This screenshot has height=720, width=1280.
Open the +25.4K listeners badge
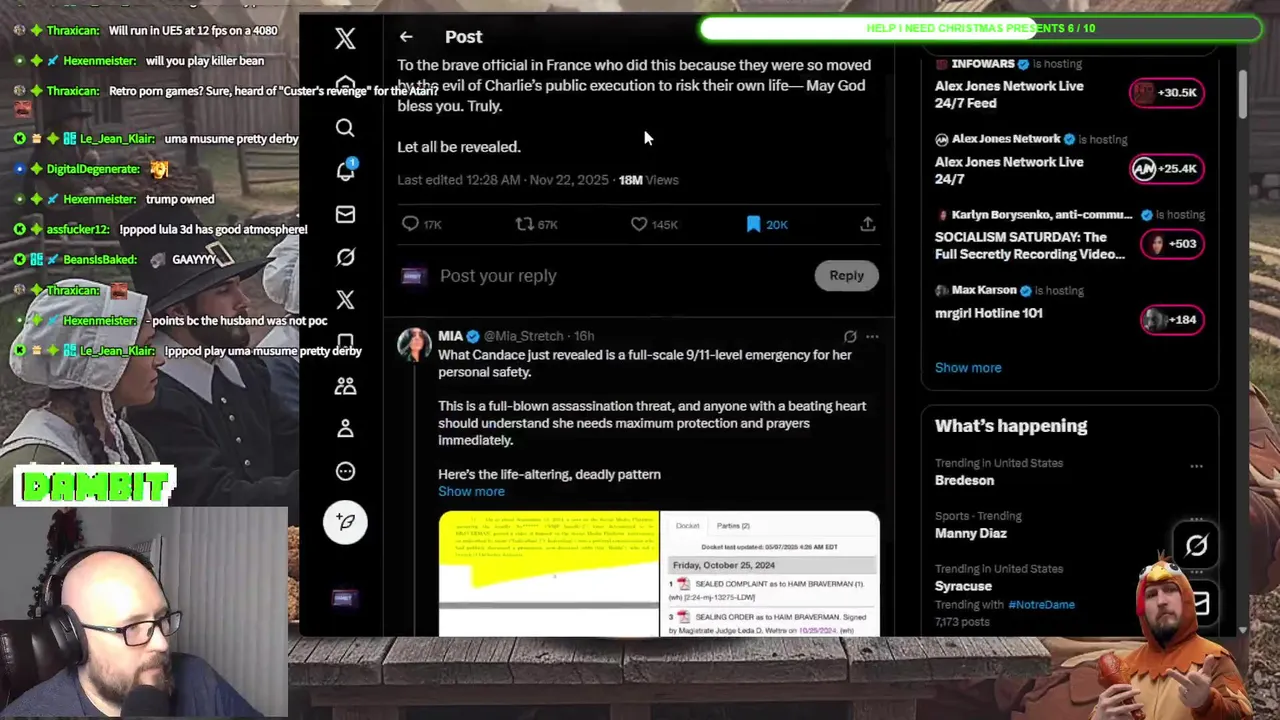pyautogui.click(x=1166, y=168)
